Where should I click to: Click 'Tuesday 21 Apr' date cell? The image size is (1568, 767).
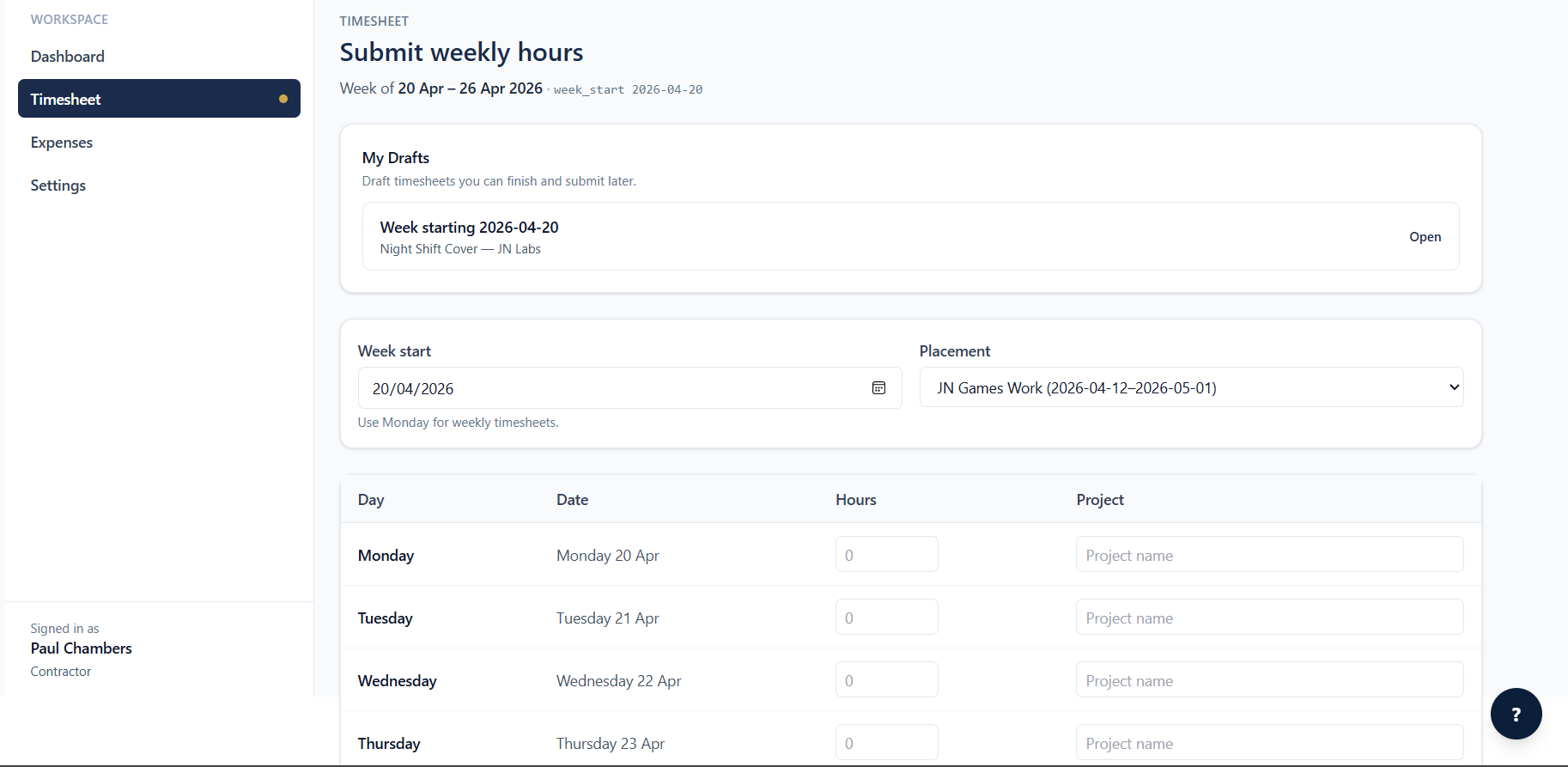[x=608, y=618]
